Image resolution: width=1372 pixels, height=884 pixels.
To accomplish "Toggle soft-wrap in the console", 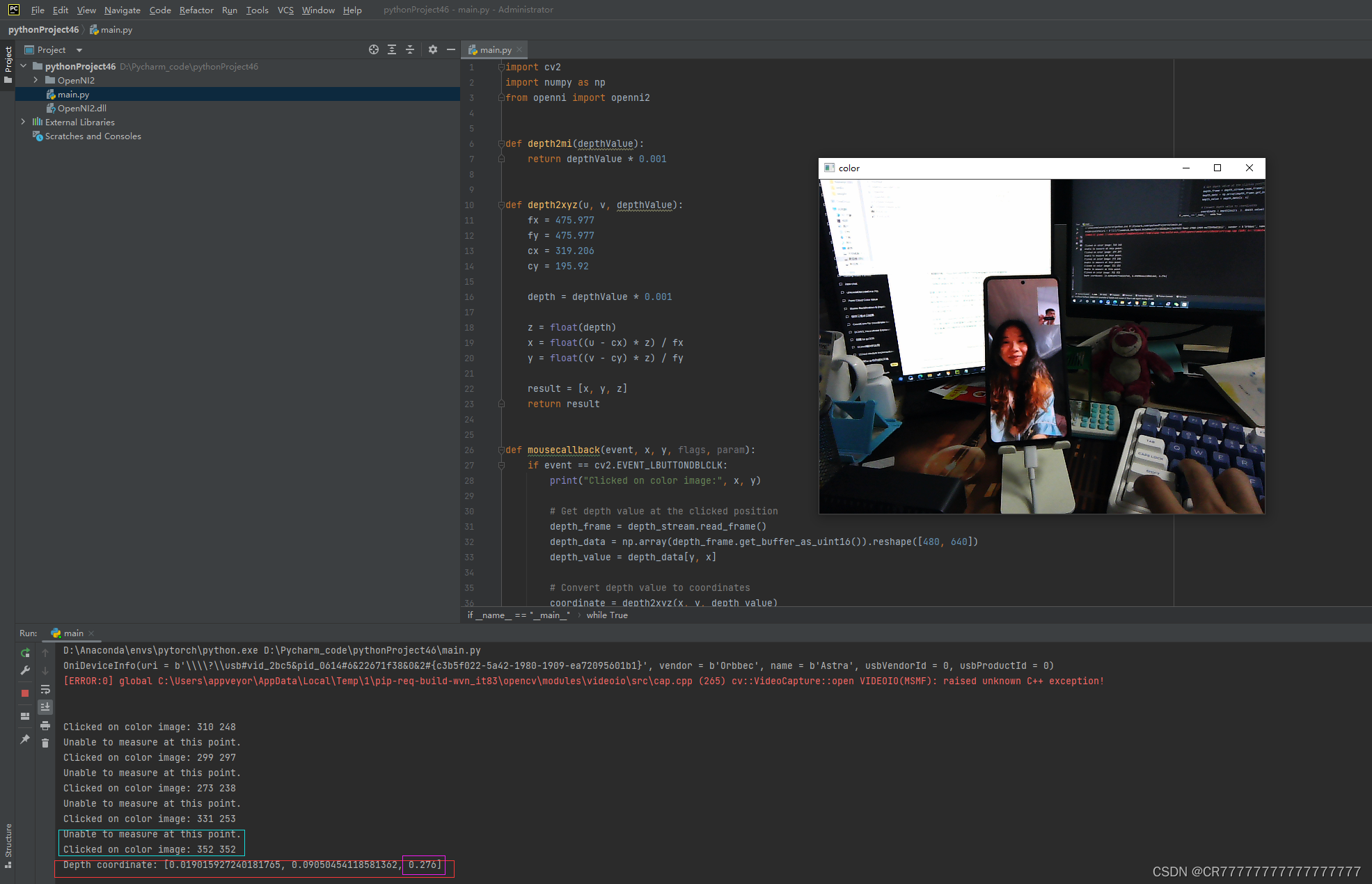I will (x=45, y=689).
